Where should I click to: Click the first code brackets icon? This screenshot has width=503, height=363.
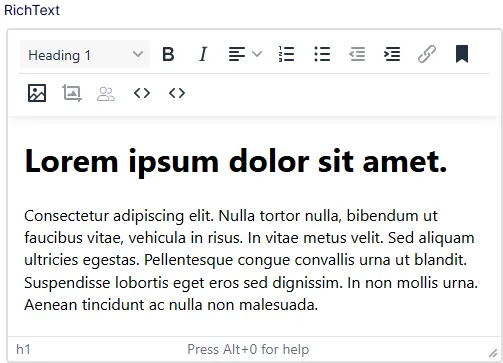pos(142,93)
